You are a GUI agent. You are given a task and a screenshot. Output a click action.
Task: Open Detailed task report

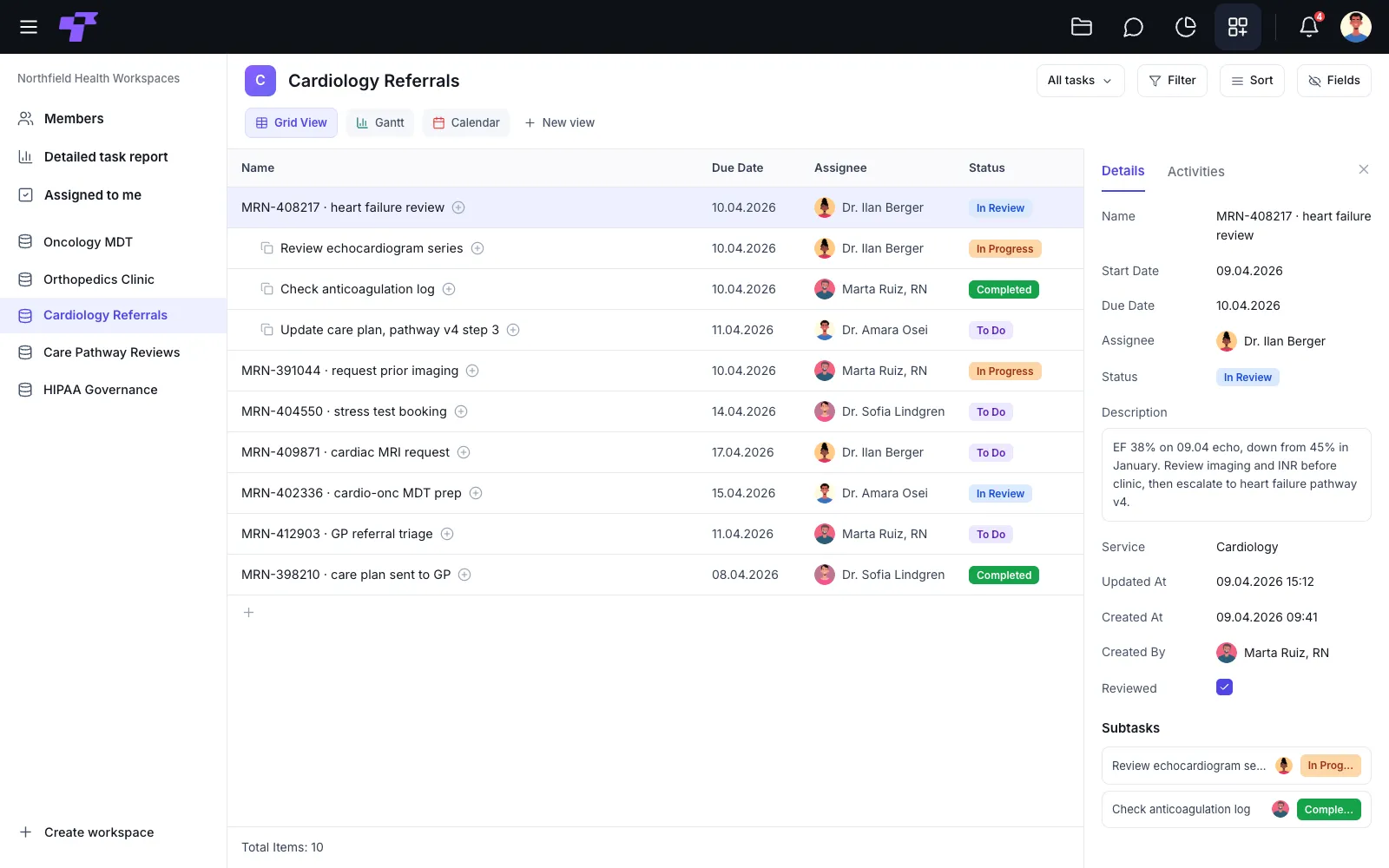pos(113,157)
